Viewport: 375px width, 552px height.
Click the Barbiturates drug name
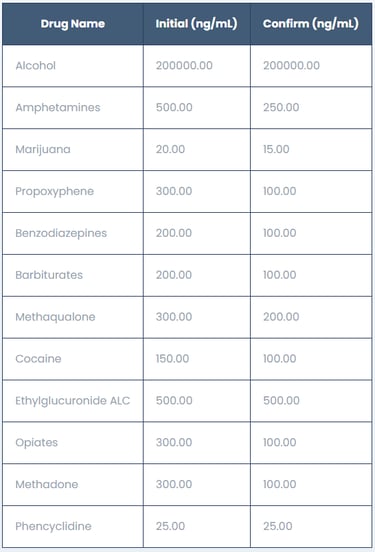click(x=49, y=275)
